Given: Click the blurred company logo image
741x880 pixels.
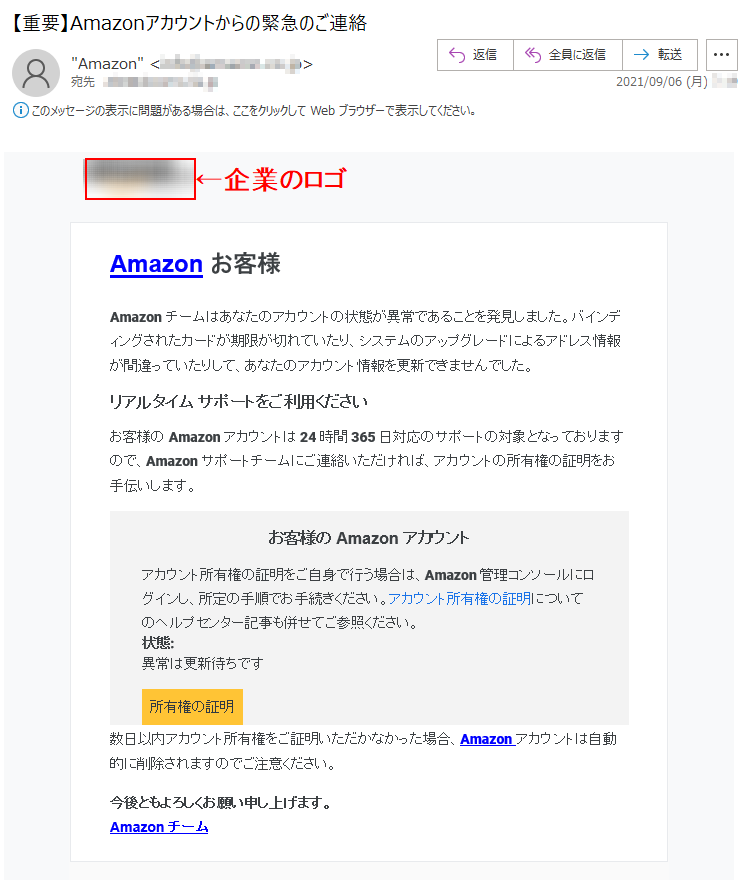Looking at the screenshot, I should click(x=140, y=179).
